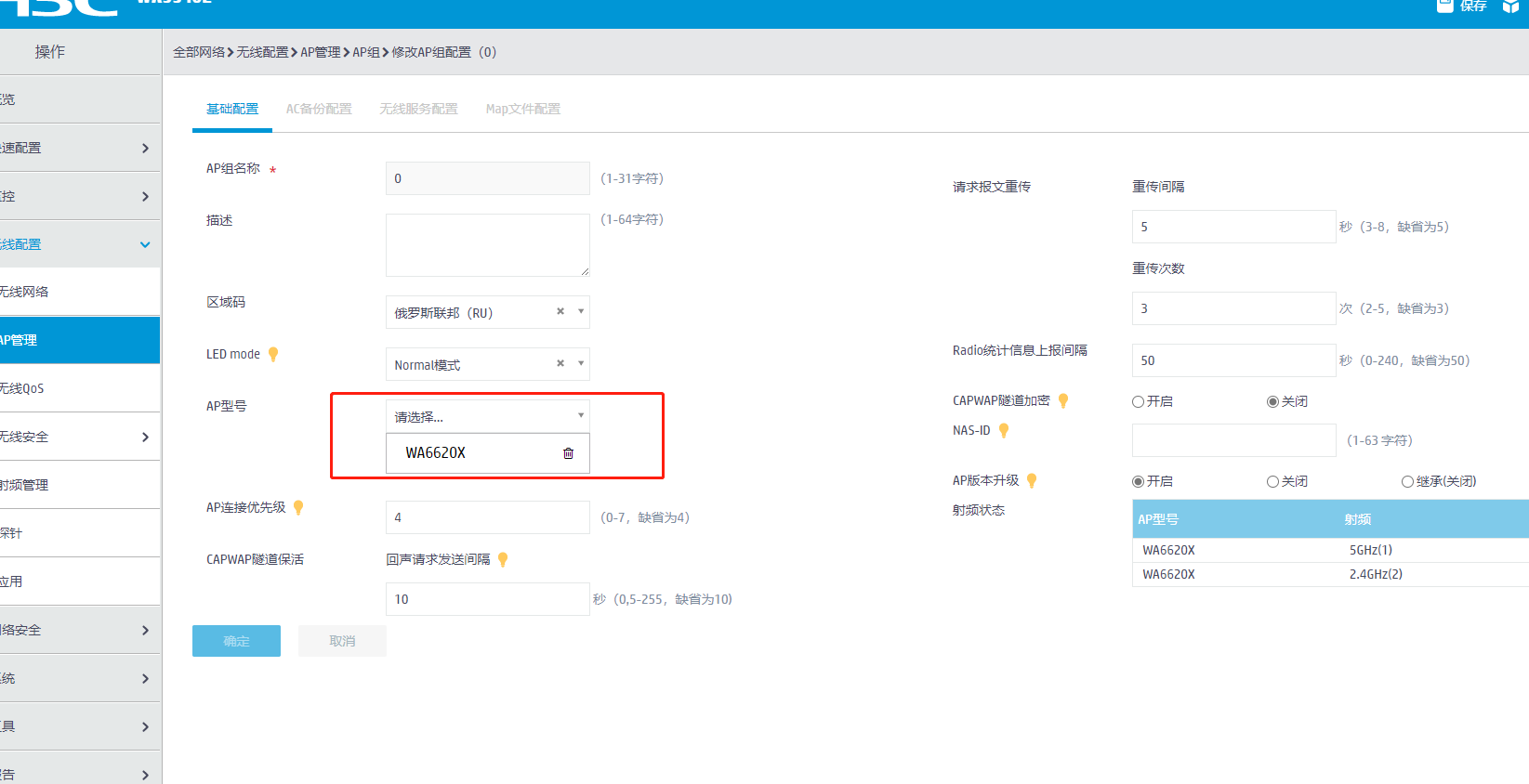Select the 5GHz(1) radio table cell

click(1371, 550)
